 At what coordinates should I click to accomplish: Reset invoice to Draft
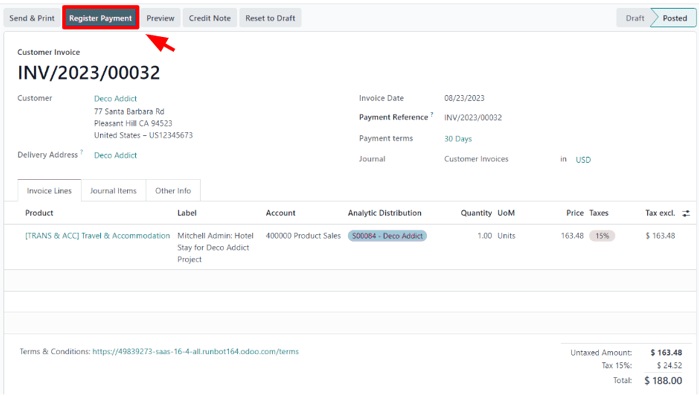(x=270, y=18)
